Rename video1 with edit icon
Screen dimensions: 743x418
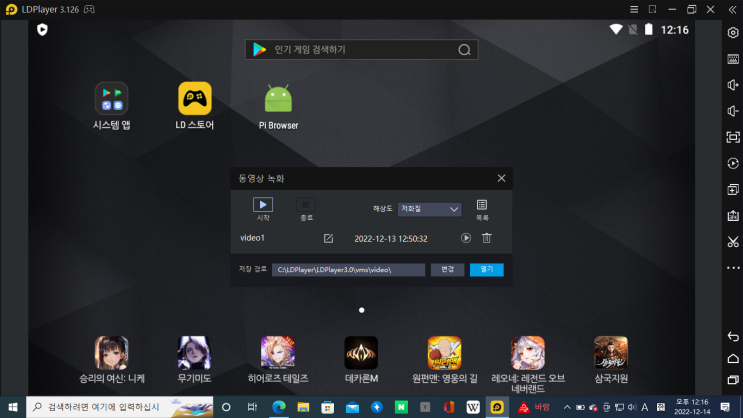coord(328,238)
